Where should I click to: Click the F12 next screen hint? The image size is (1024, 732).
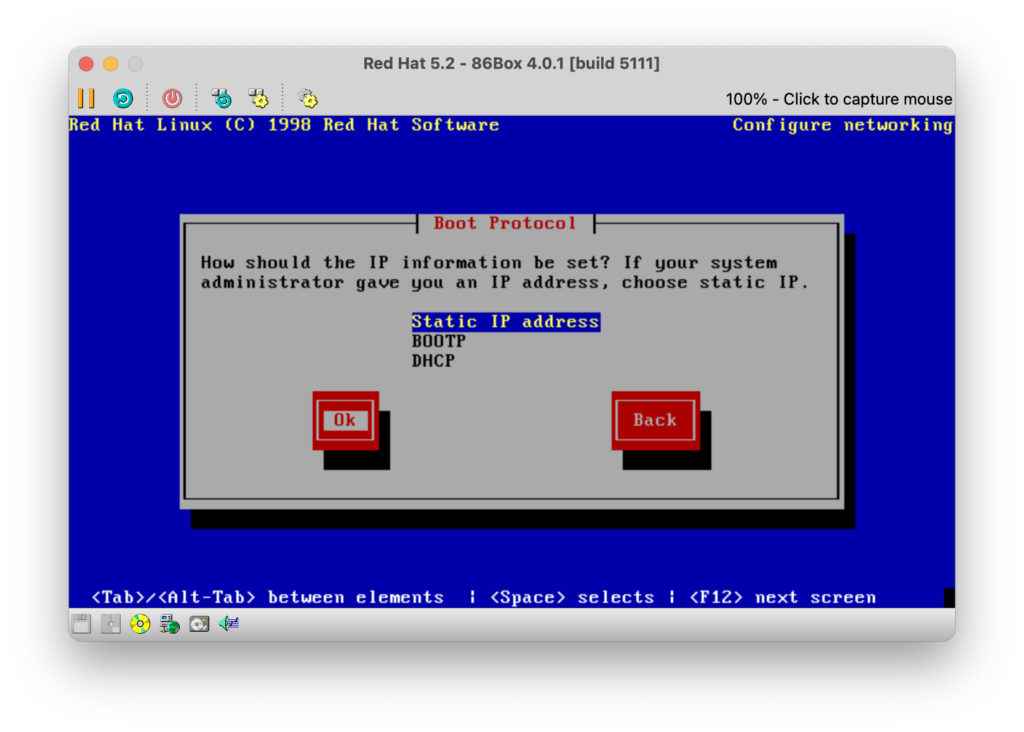782,597
